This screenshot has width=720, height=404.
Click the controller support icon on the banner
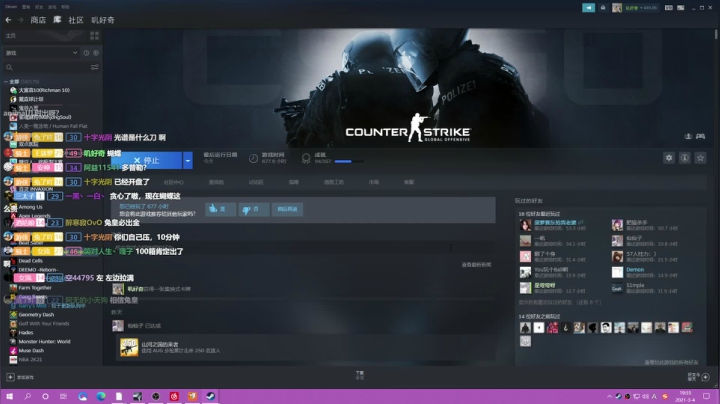click(x=700, y=136)
